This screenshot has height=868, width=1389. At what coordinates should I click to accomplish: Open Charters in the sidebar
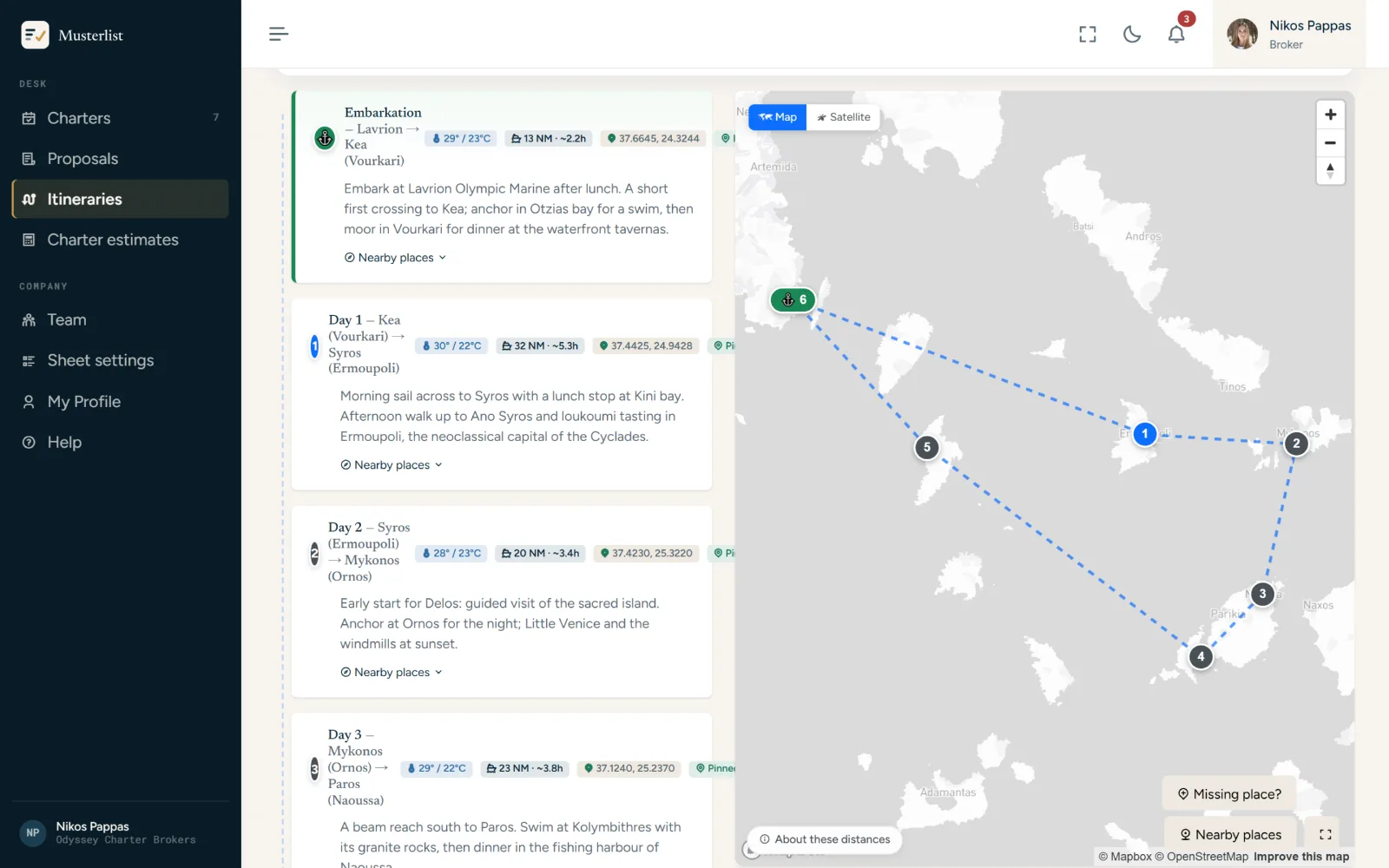point(120,118)
